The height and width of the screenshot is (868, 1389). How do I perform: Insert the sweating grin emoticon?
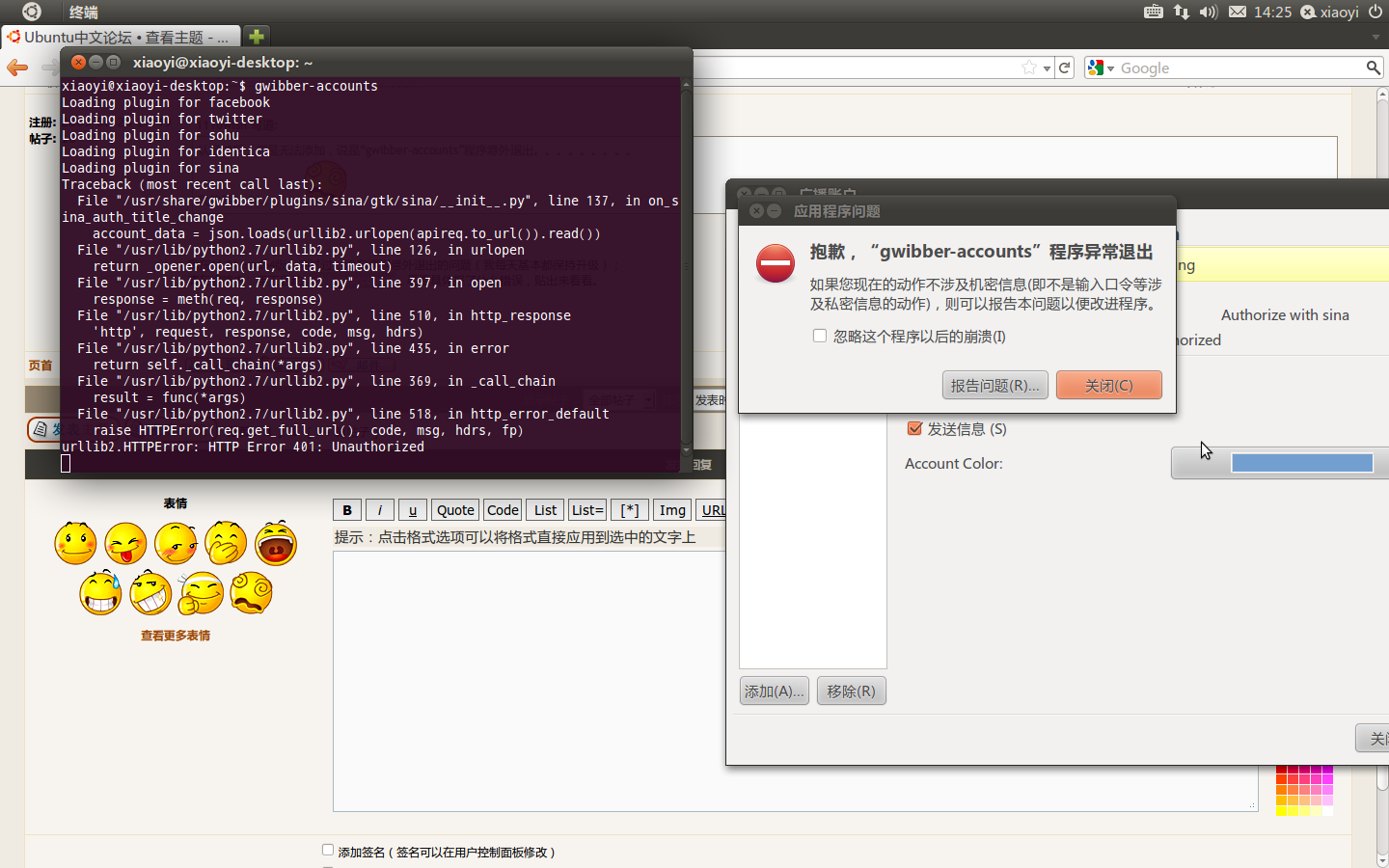point(100,593)
